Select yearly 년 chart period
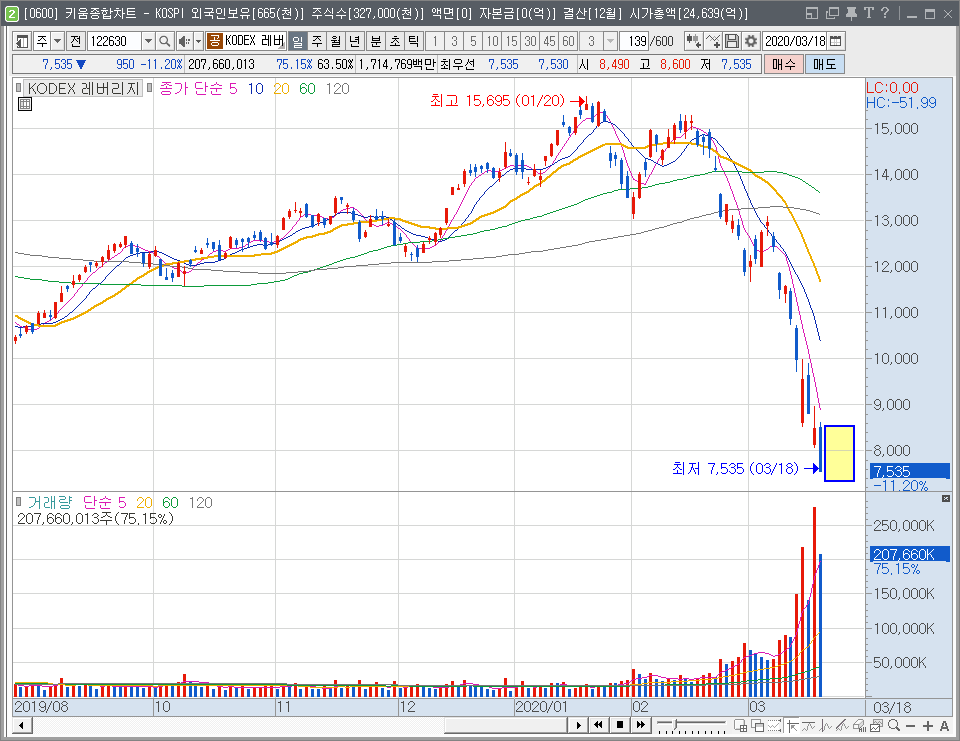Screen dimensions: 960x741 click(354, 41)
